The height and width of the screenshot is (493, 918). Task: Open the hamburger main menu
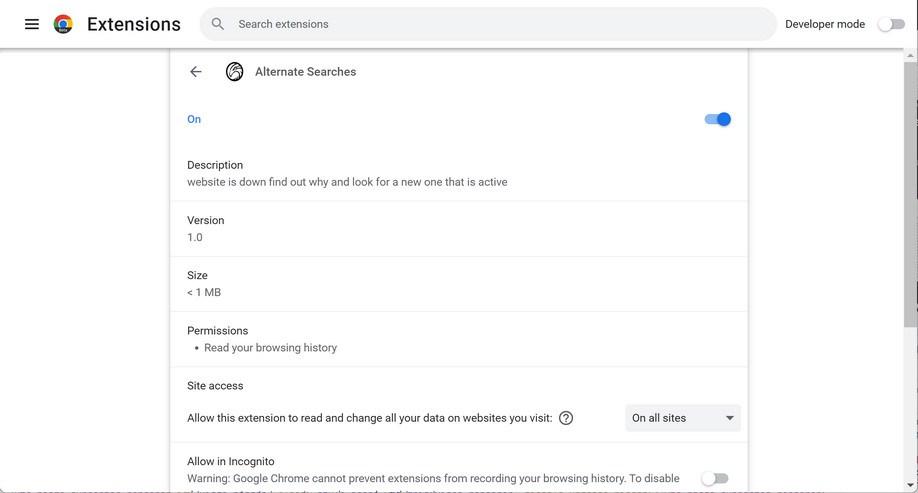click(x=32, y=24)
